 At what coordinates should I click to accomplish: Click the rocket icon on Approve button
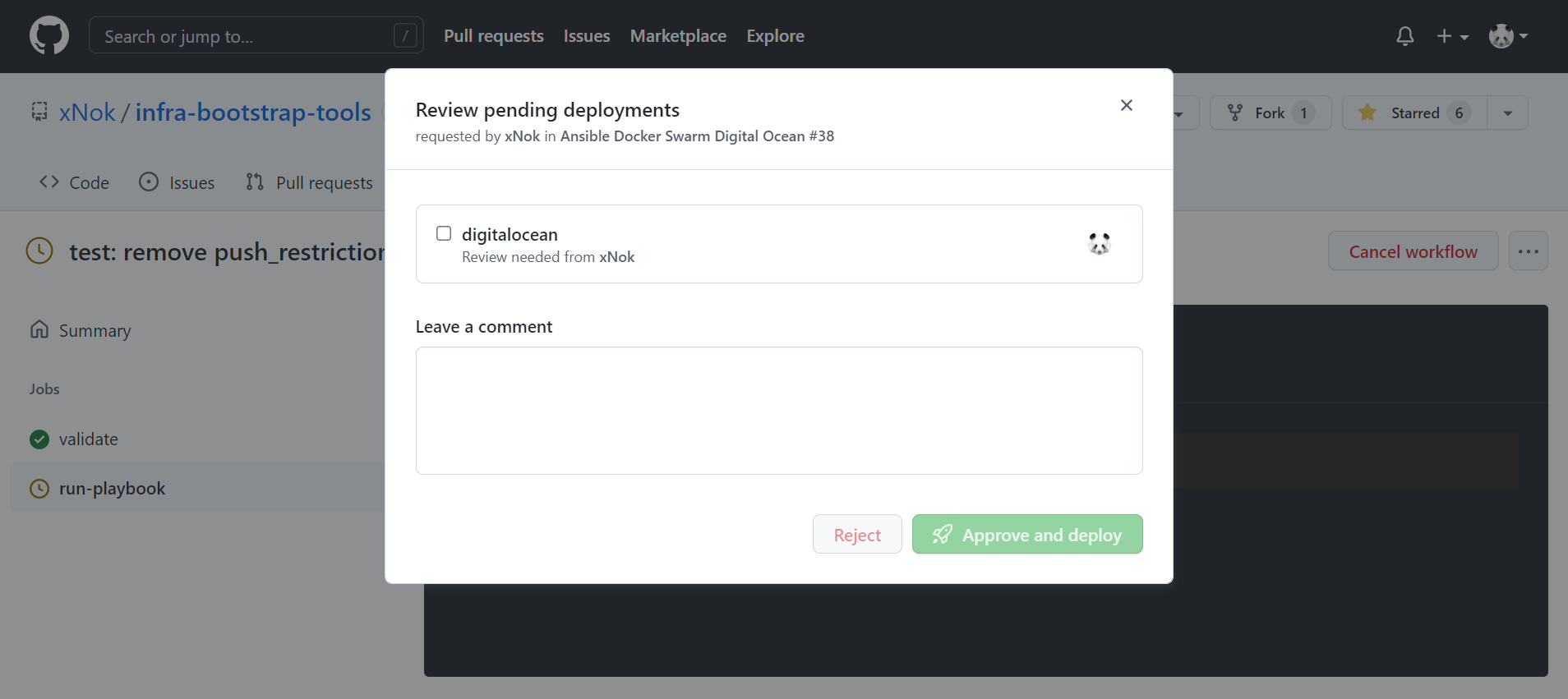click(x=943, y=535)
